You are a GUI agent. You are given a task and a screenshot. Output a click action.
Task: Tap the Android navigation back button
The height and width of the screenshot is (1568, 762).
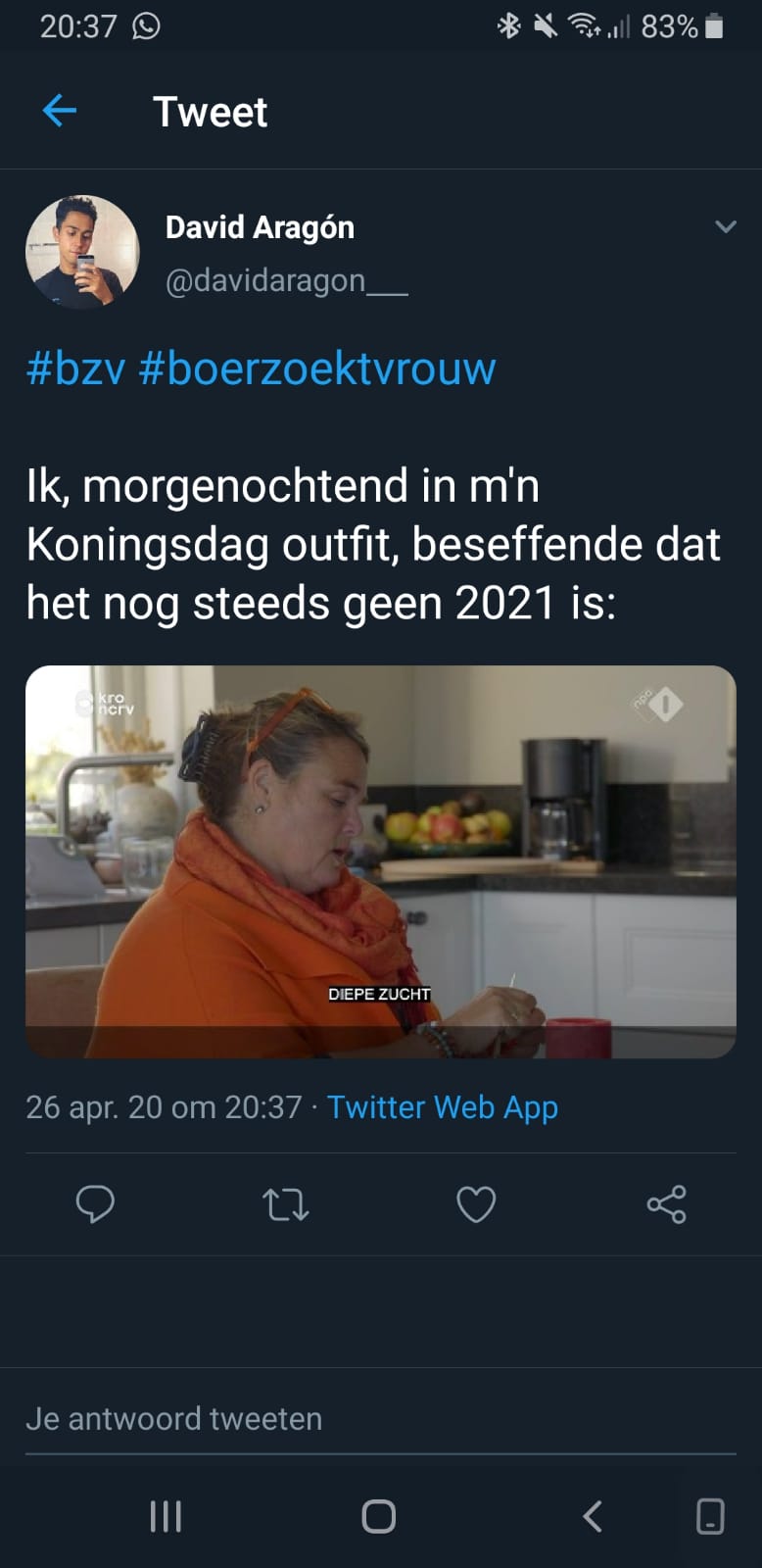[592, 1516]
